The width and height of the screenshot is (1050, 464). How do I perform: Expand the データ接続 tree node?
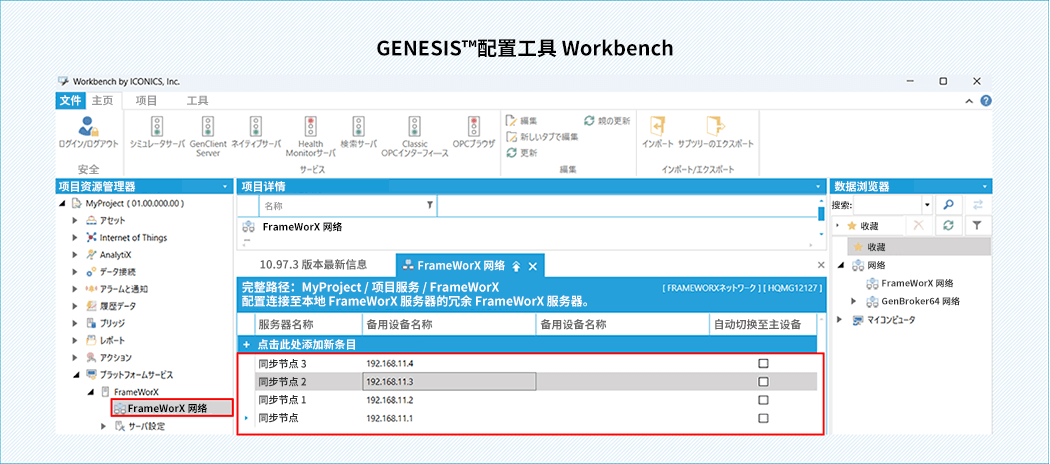75,272
